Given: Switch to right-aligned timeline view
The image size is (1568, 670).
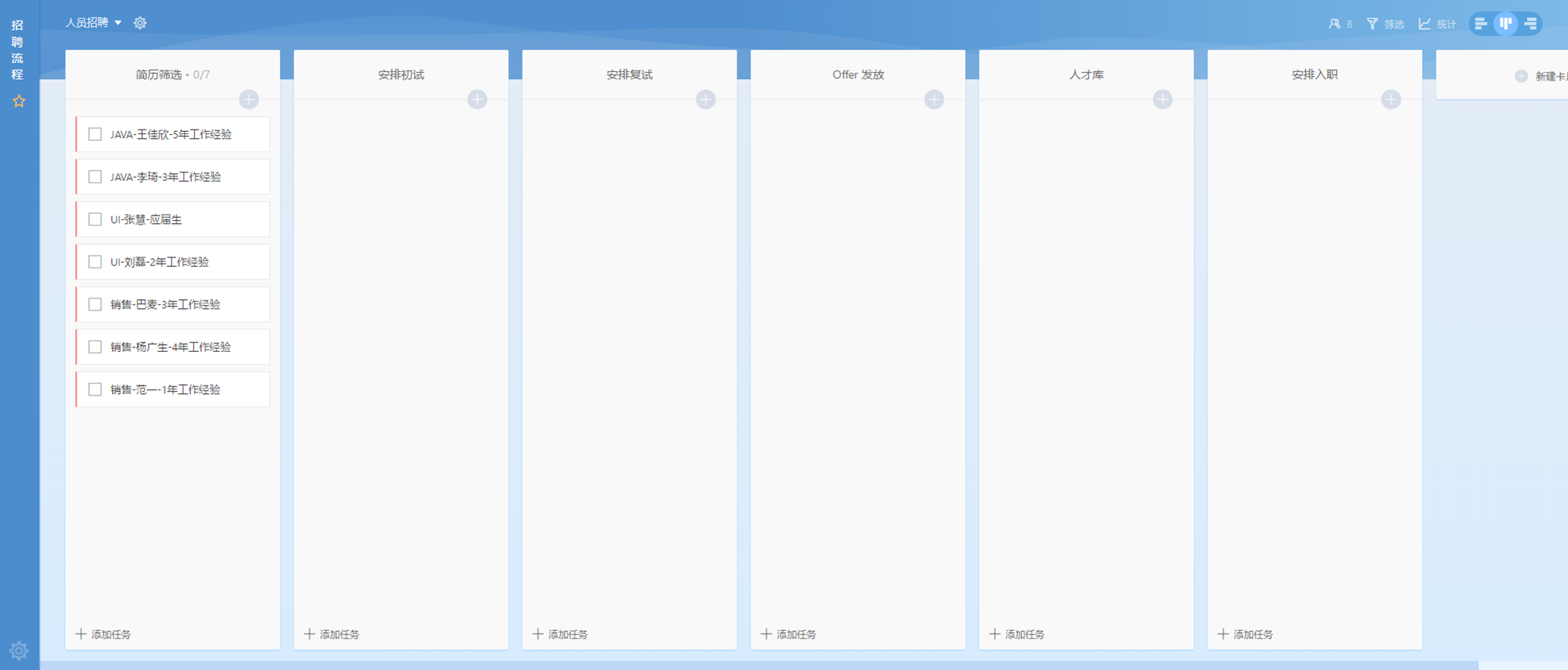Looking at the screenshot, I should (x=1530, y=24).
